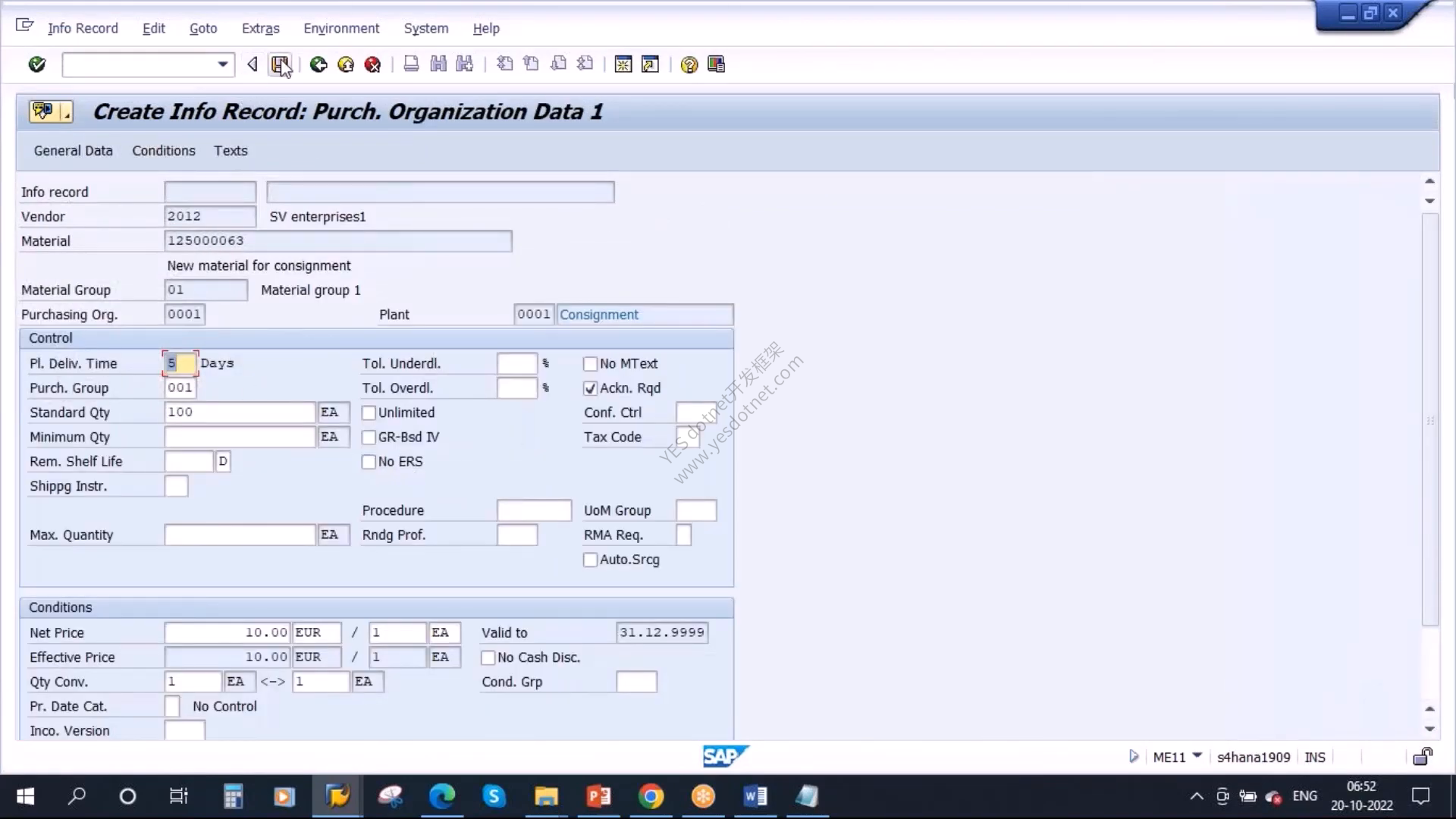Screen dimensions: 1456x819
Task: Click the Max. Quantity field
Action: pos(240,535)
